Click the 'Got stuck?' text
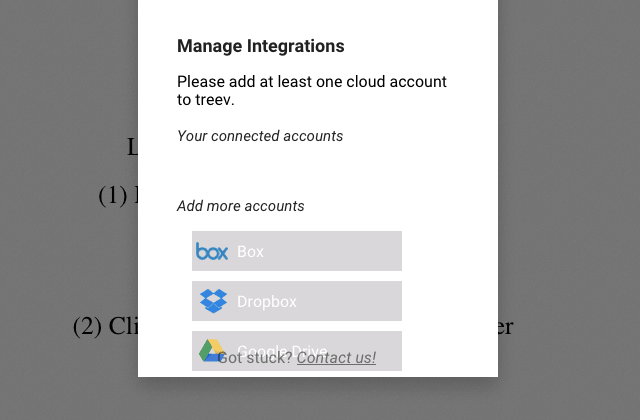Screen dimensions: 640x420 click(x=255, y=358)
